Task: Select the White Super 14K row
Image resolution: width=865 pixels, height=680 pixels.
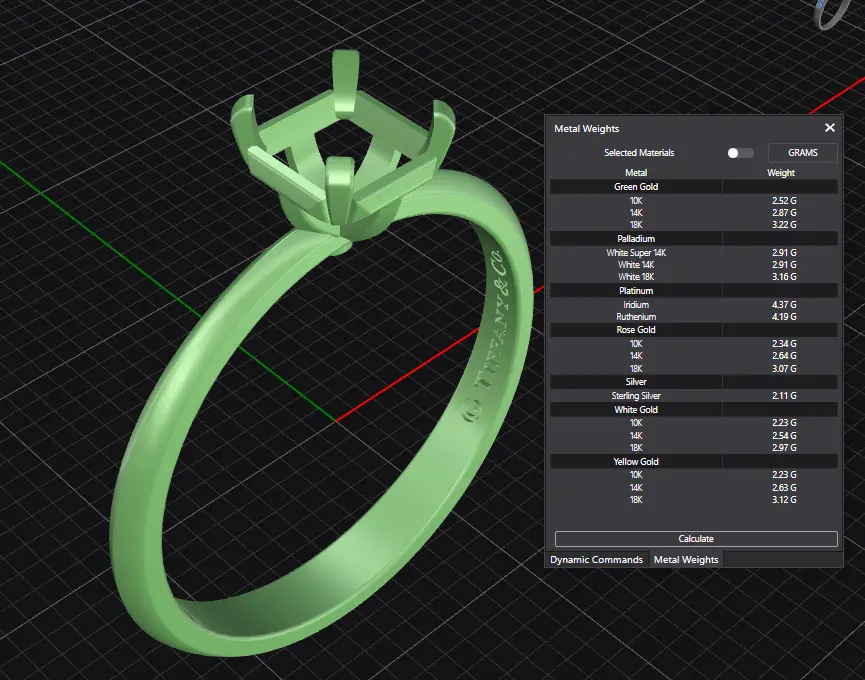Action: coord(693,253)
